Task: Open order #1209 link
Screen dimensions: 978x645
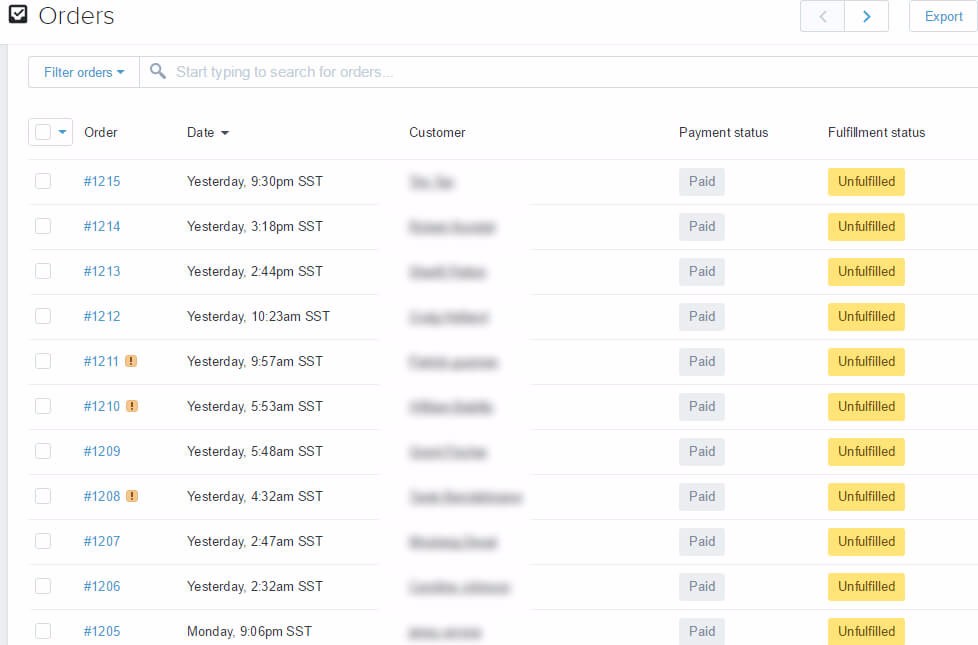Action: pos(102,451)
